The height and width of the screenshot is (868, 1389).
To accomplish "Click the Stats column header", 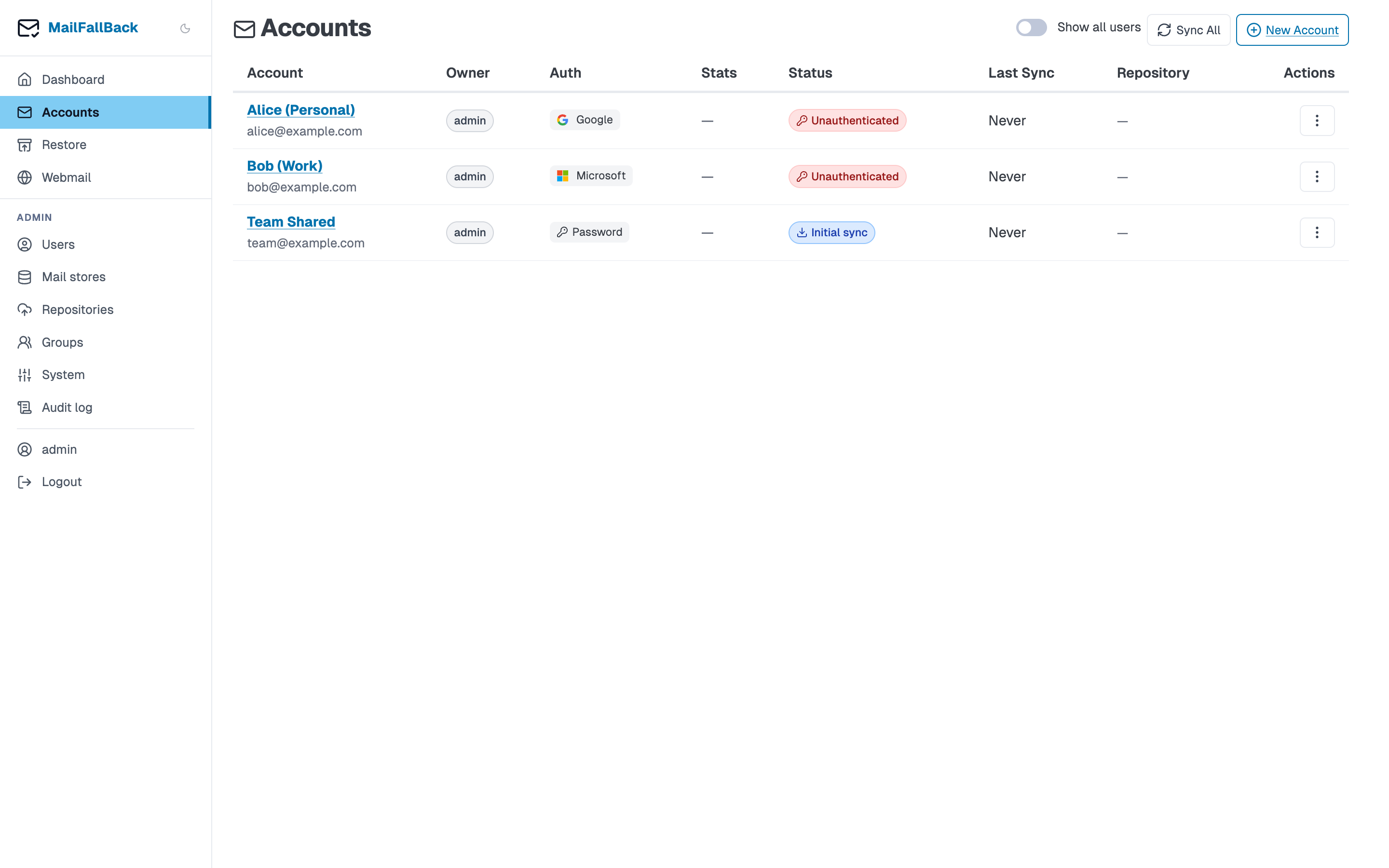I will tap(719, 73).
